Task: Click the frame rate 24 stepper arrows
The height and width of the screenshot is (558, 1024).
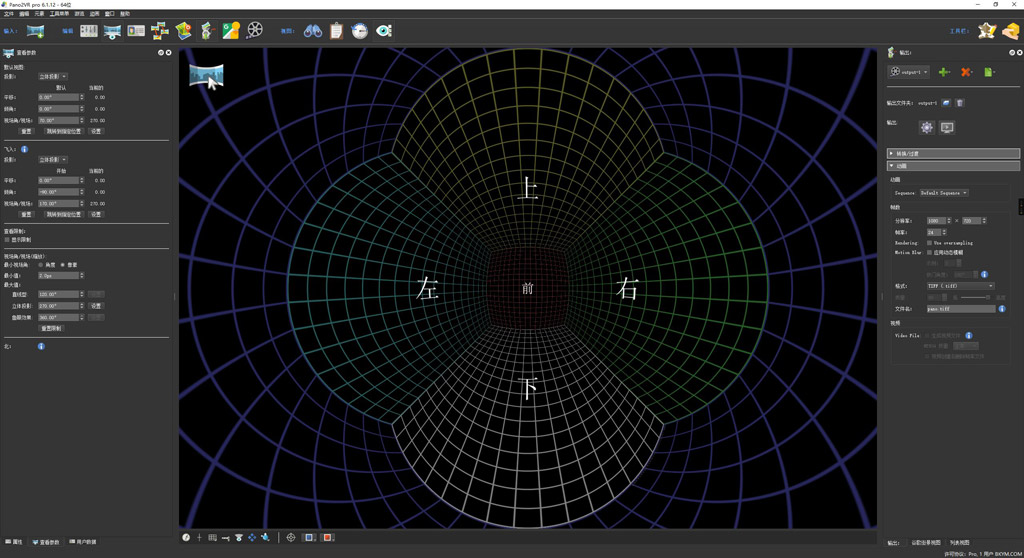Action: (x=944, y=232)
